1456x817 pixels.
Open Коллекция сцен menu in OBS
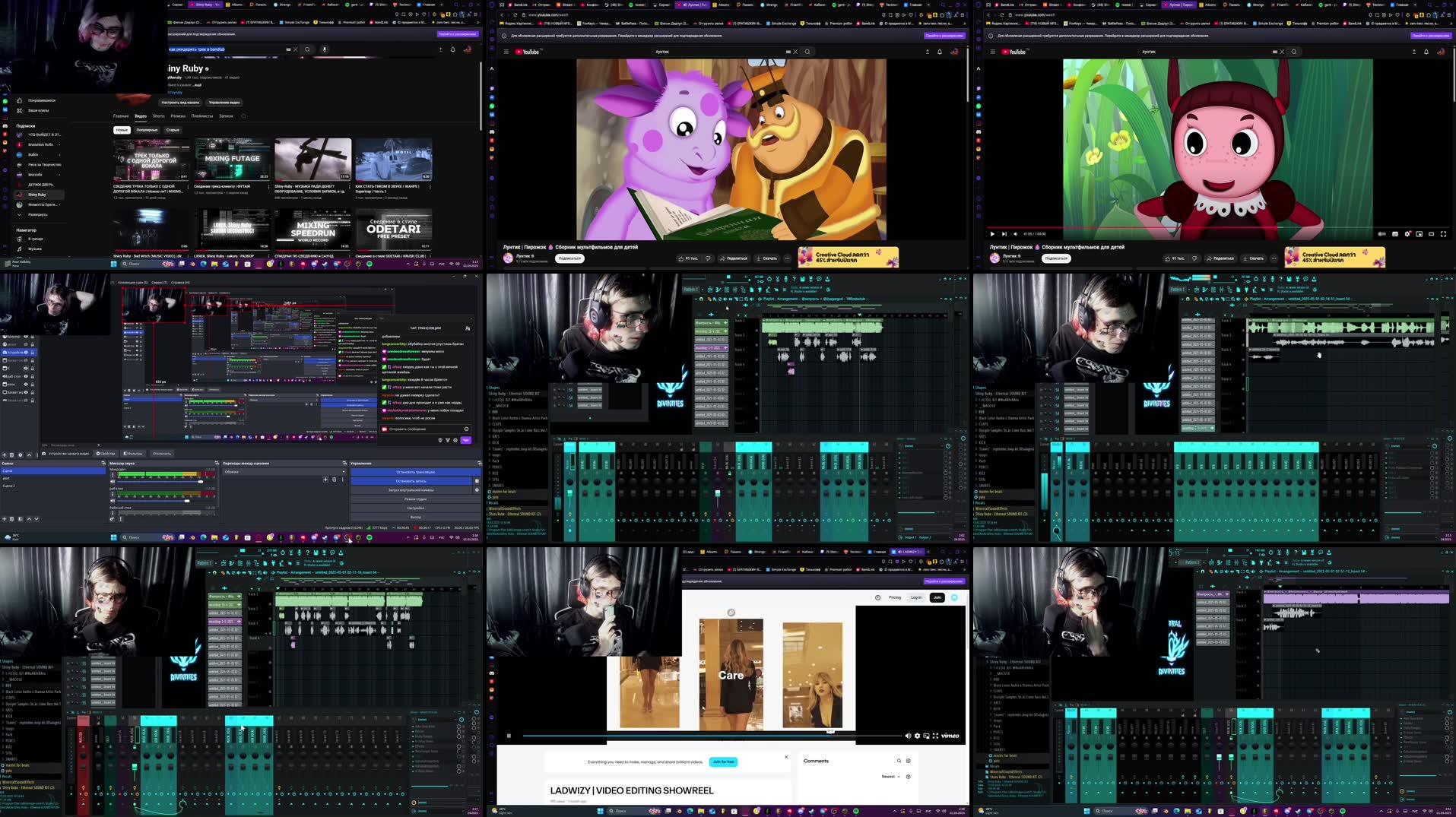(132, 282)
